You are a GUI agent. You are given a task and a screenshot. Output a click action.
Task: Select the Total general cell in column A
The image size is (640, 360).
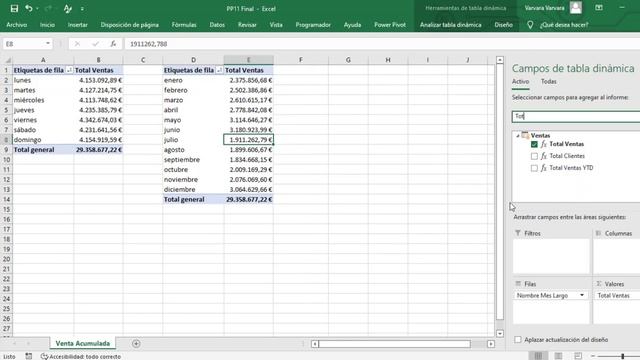[x=43, y=149]
